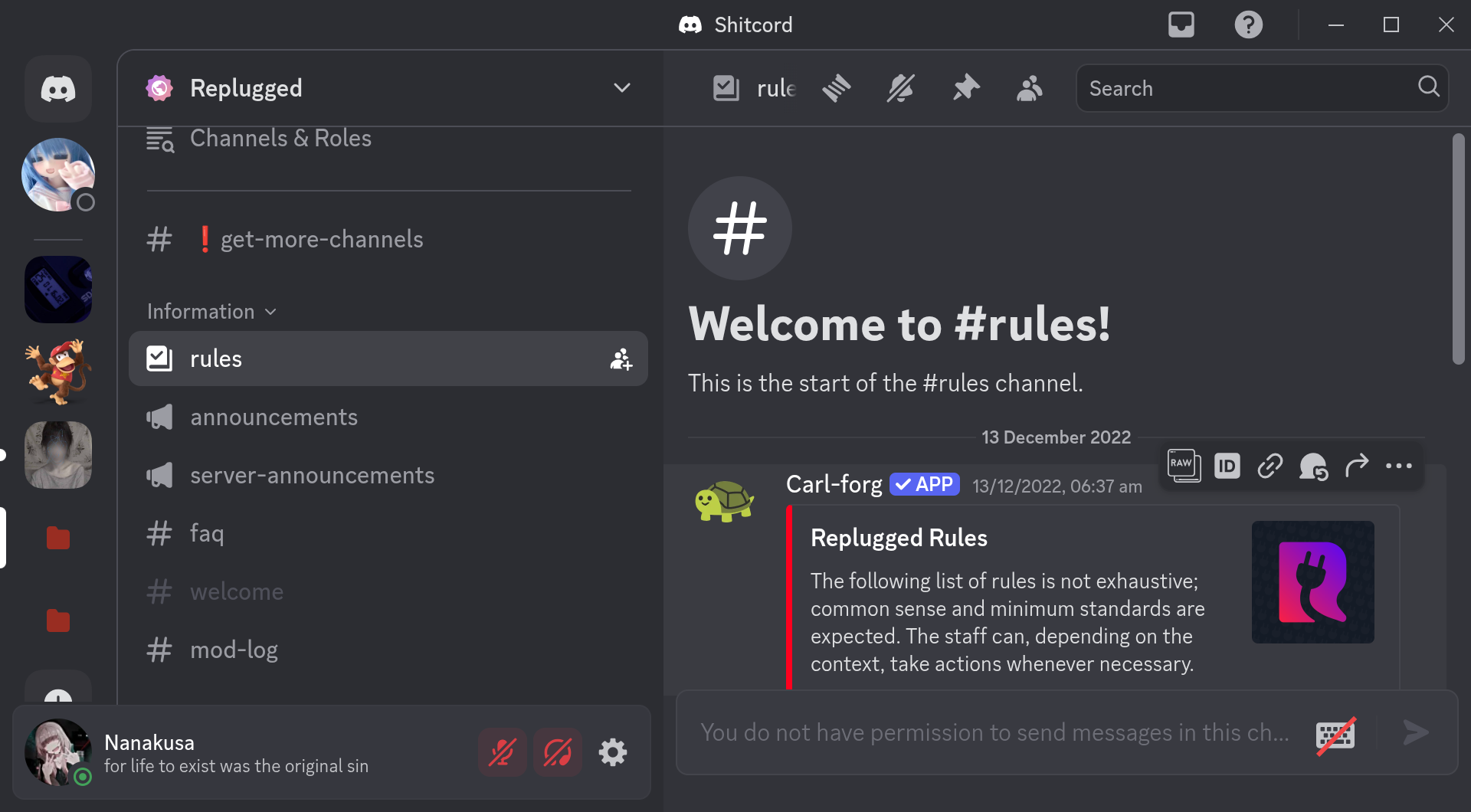Click the Replugged Rules embed title
The image size is (1471, 812).
[899, 538]
